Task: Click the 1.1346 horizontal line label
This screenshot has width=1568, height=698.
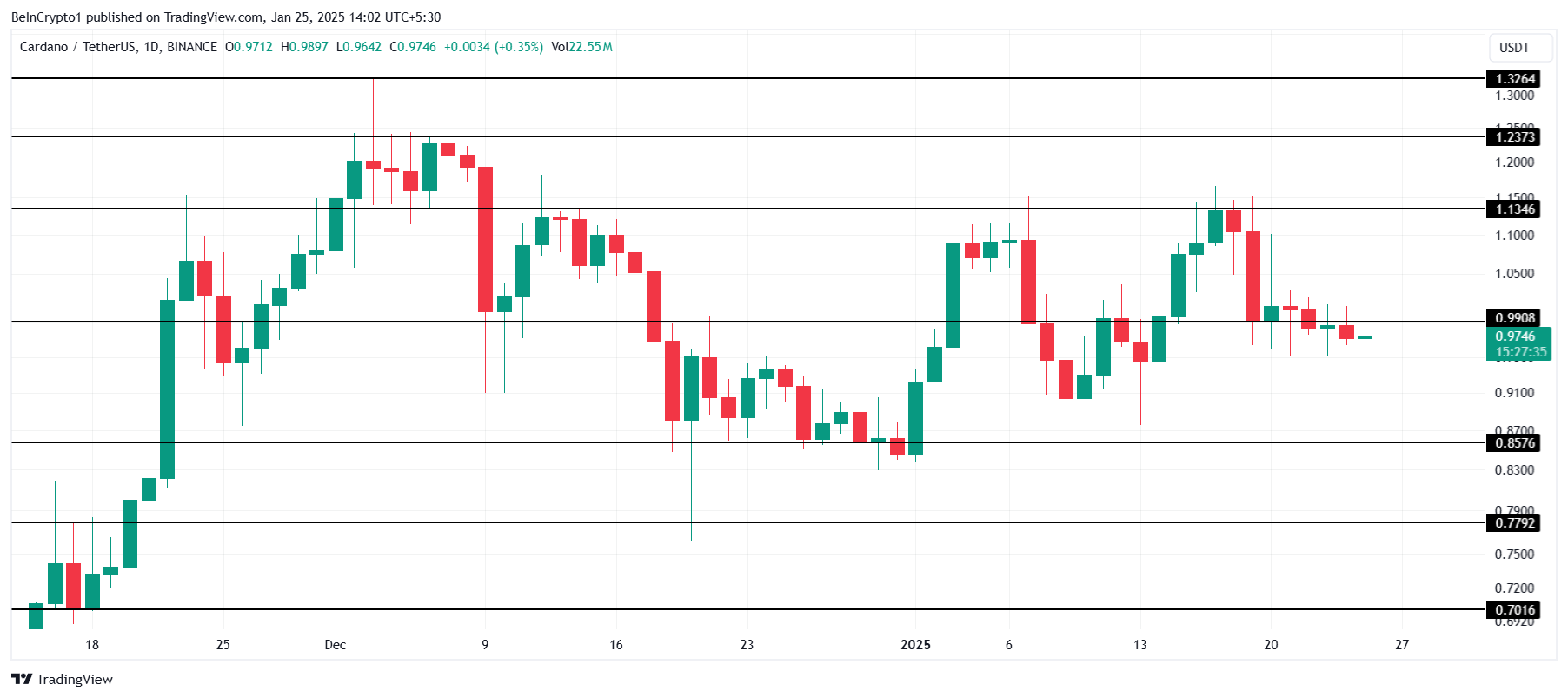Action: click(x=1513, y=209)
